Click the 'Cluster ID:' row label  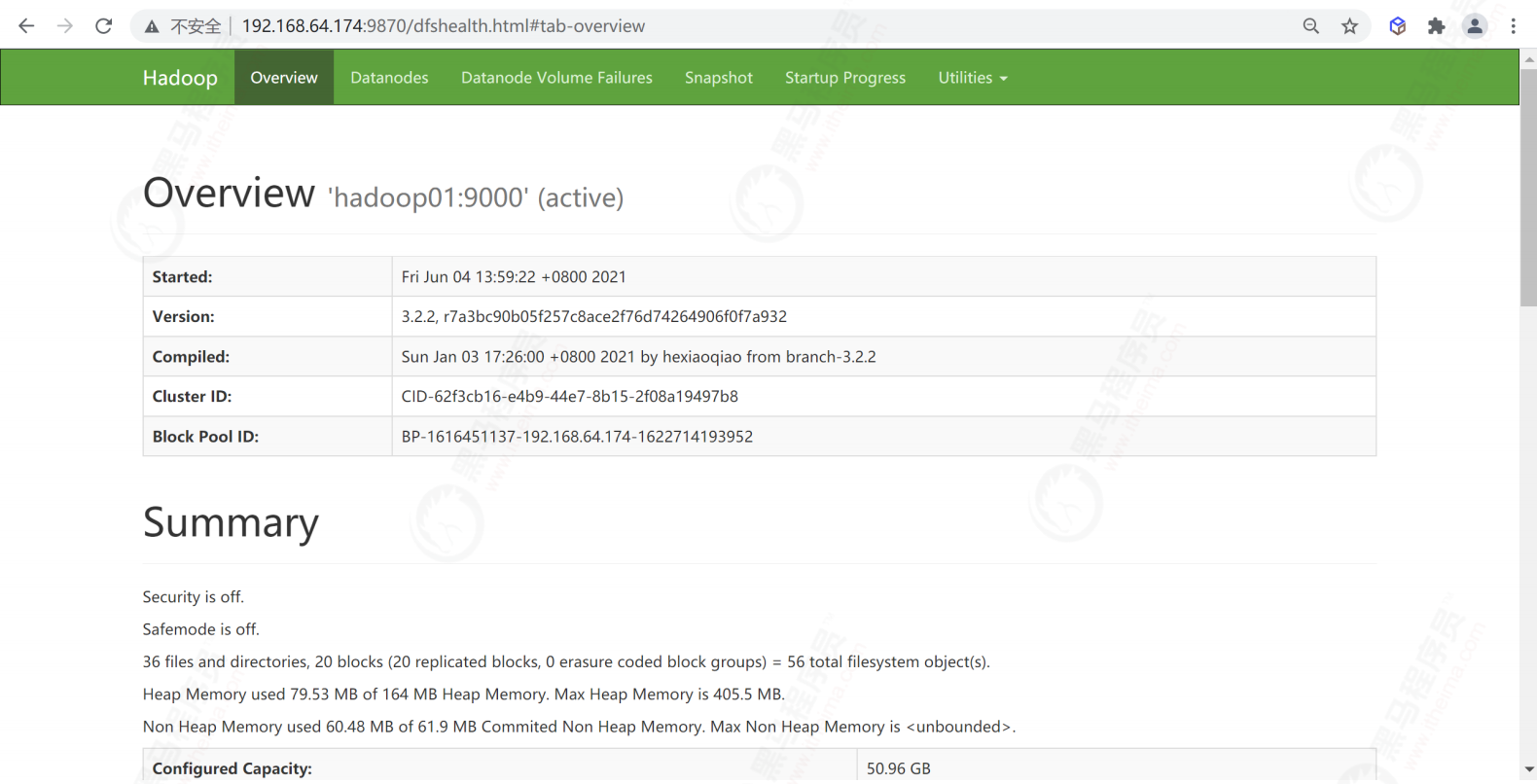(192, 397)
